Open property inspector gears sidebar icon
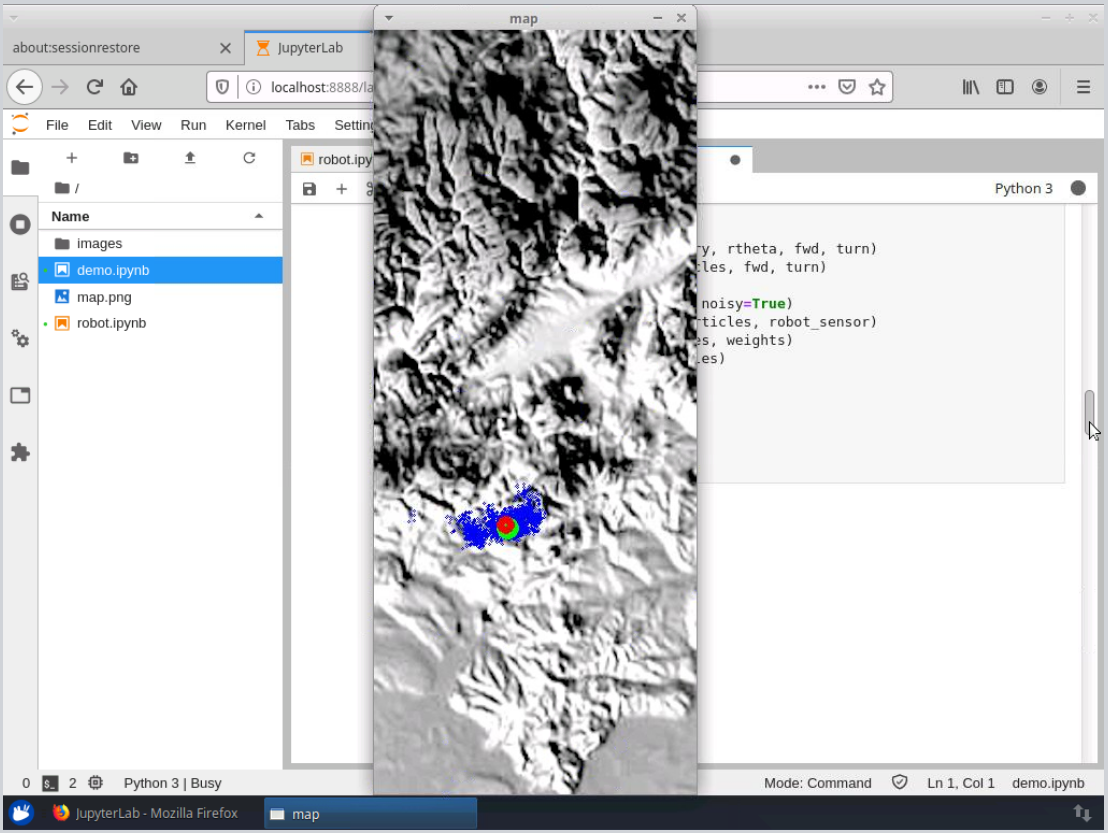The width and height of the screenshot is (1108, 833). (x=20, y=338)
